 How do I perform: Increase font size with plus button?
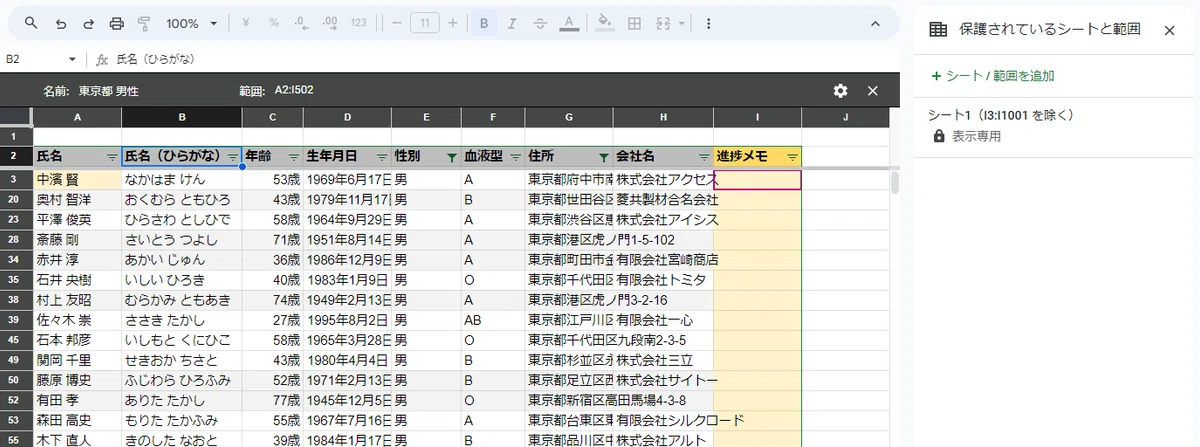coord(453,23)
